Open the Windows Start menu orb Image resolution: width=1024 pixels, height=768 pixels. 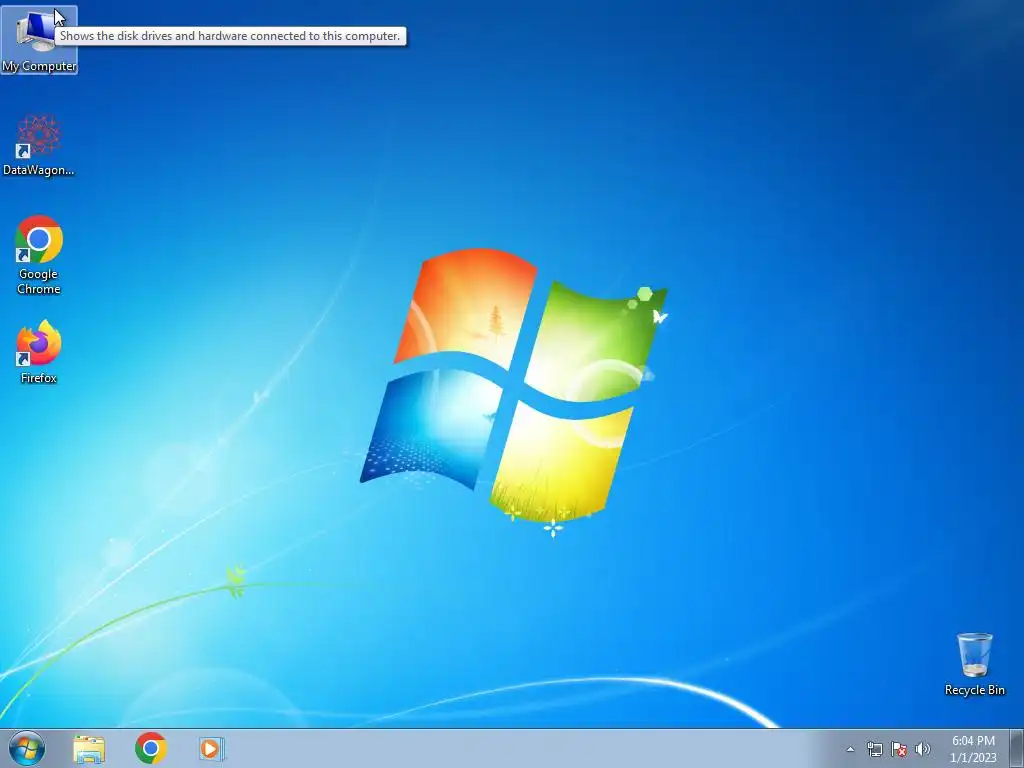click(x=27, y=748)
